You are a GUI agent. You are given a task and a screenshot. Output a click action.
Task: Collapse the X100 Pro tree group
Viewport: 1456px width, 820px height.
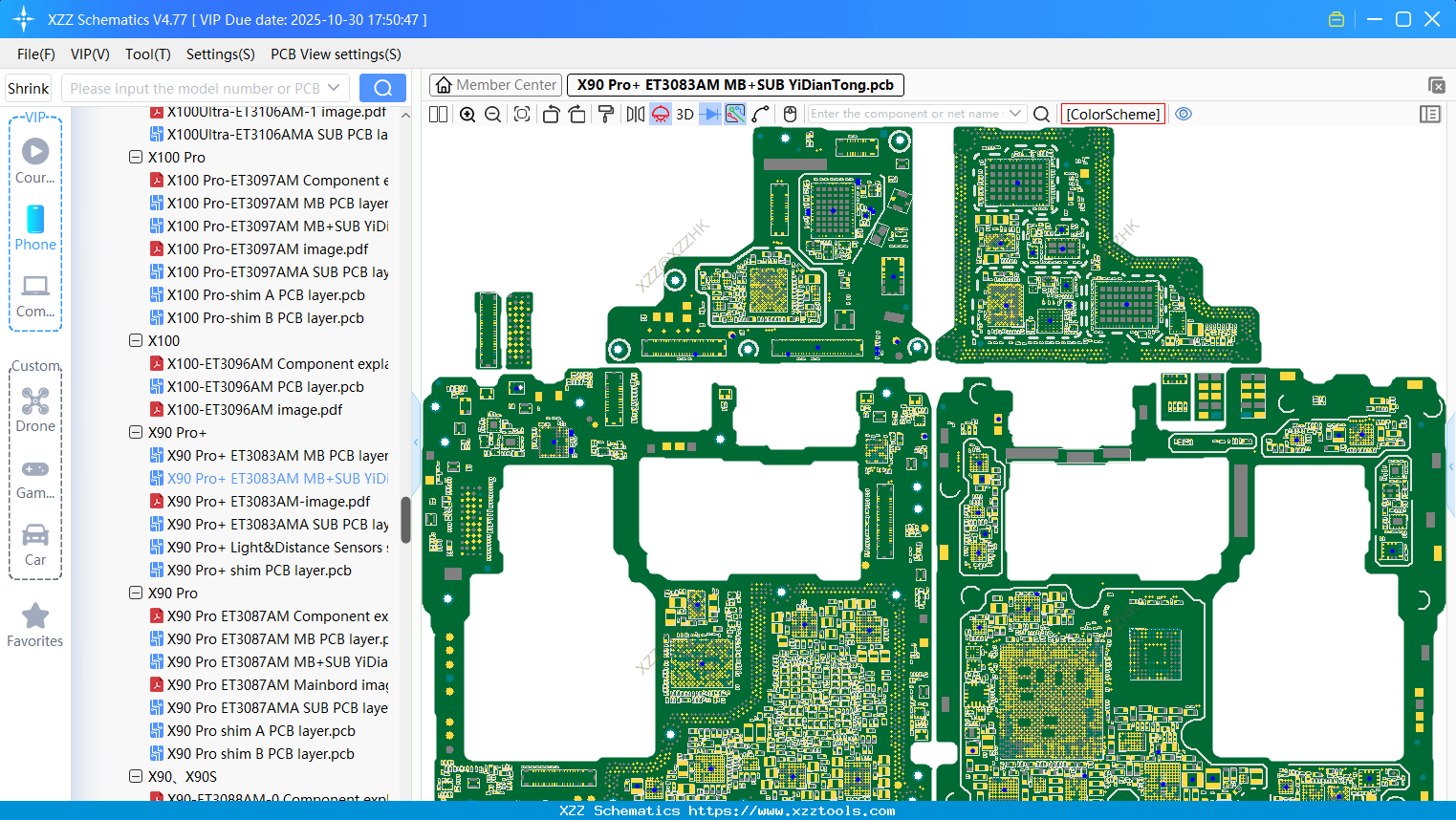[x=136, y=157]
